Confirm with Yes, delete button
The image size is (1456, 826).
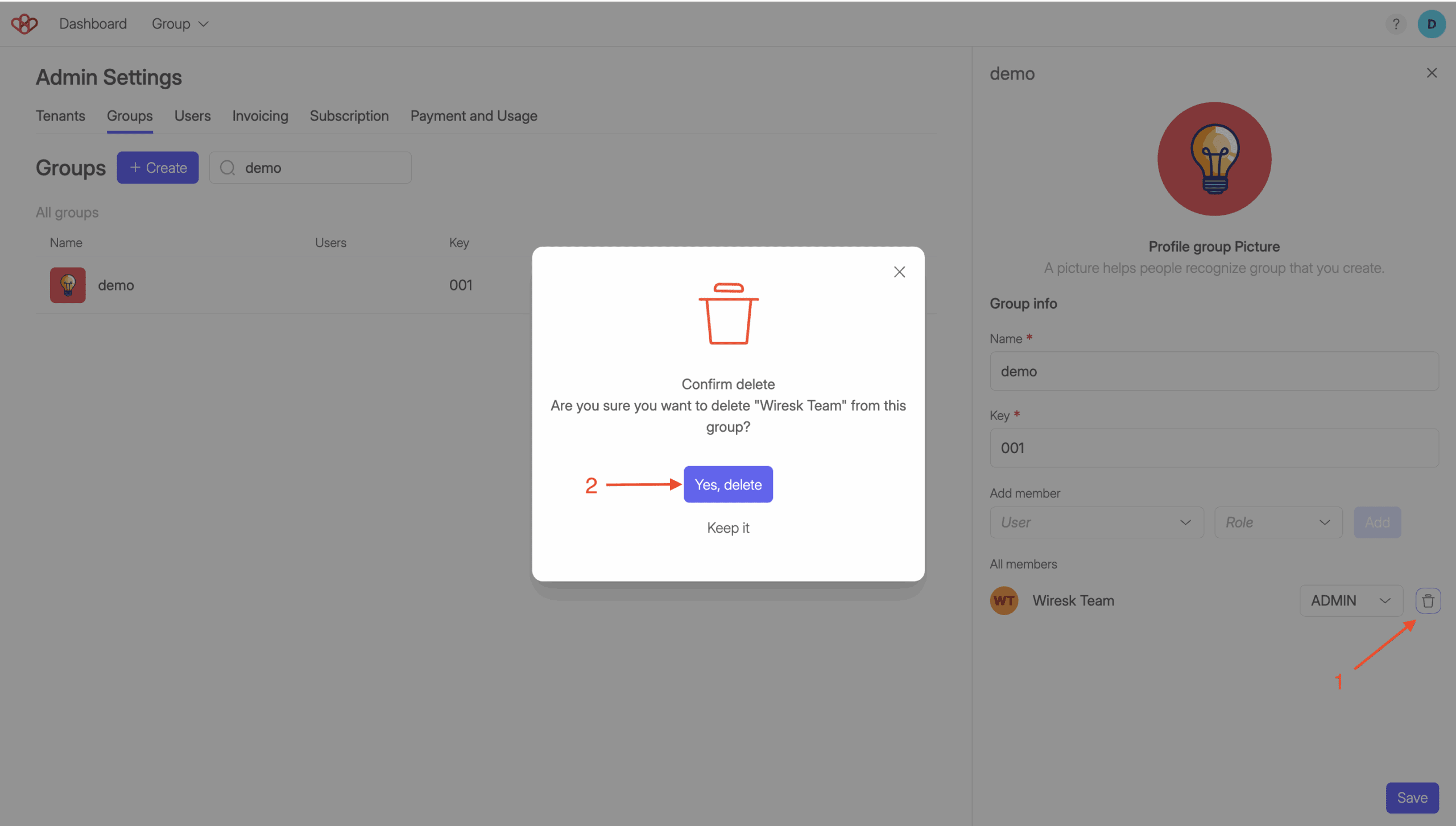(x=728, y=484)
